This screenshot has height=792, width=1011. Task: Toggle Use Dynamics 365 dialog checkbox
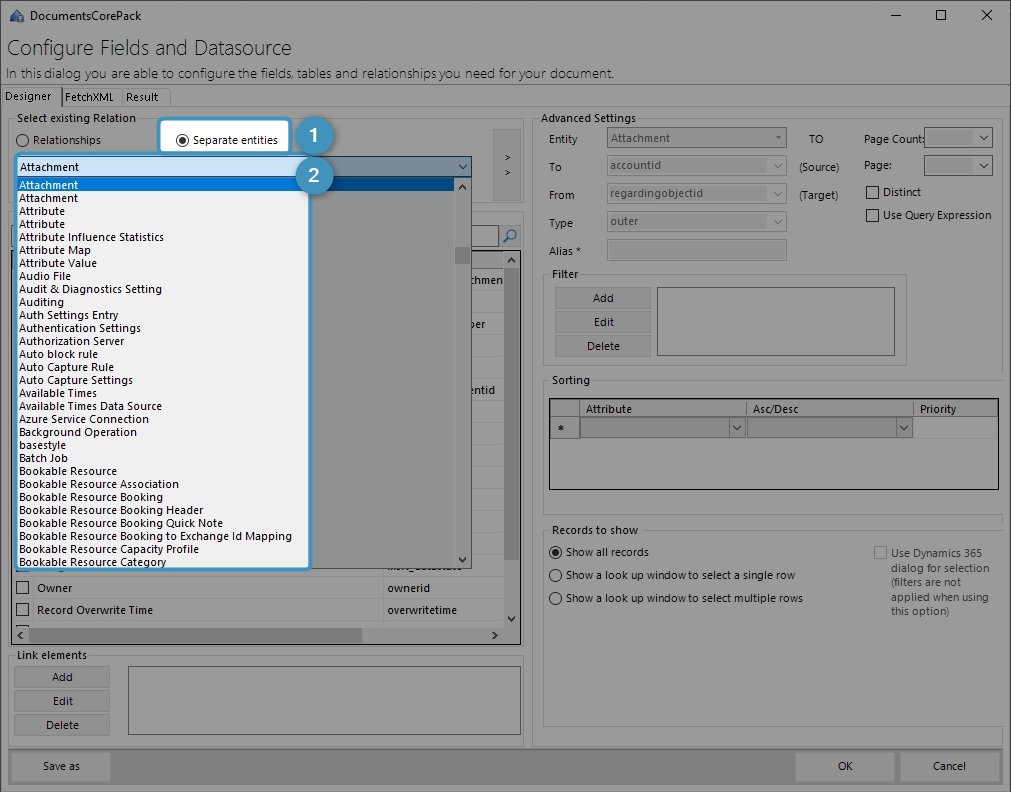coord(880,553)
